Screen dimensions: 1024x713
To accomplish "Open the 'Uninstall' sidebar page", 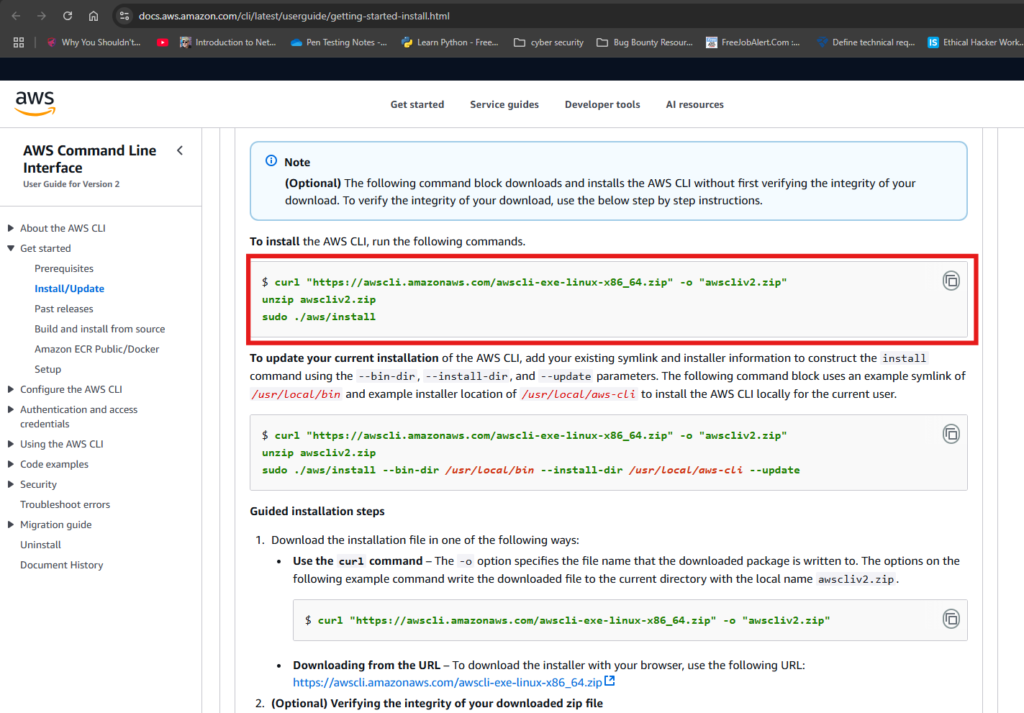I will (x=40, y=545).
